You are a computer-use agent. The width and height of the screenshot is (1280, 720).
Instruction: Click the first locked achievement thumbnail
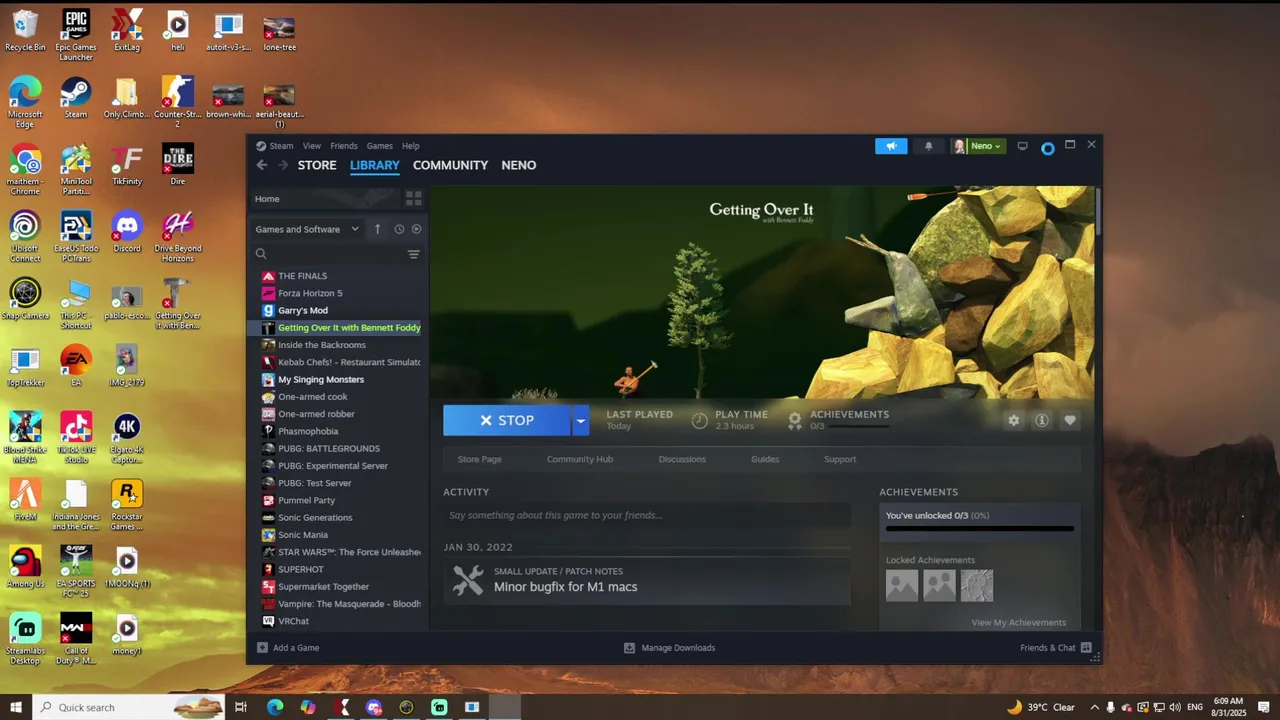(x=902, y=586)
